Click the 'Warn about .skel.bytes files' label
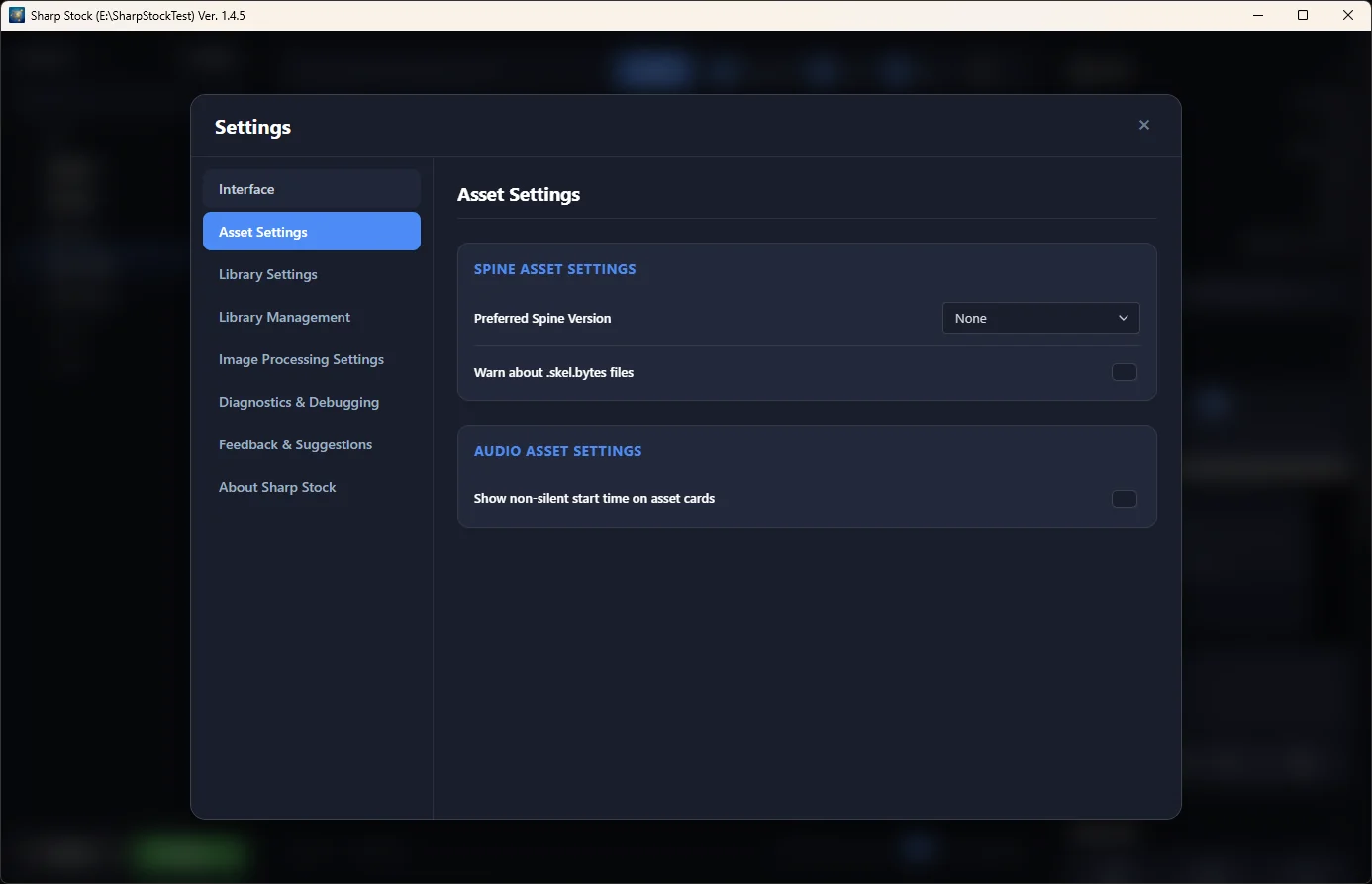The width and height of the screenshot is (1372, 884). tap(553, 372)
